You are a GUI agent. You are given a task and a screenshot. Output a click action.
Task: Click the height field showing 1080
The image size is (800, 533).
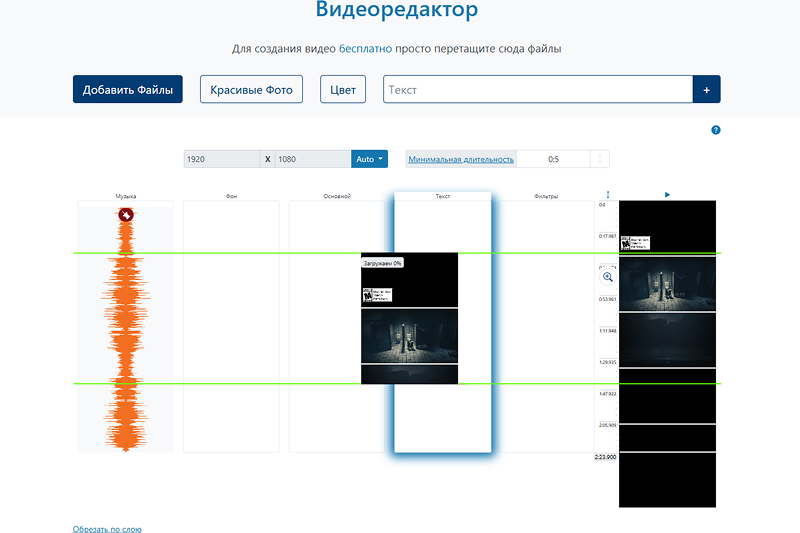312,159
